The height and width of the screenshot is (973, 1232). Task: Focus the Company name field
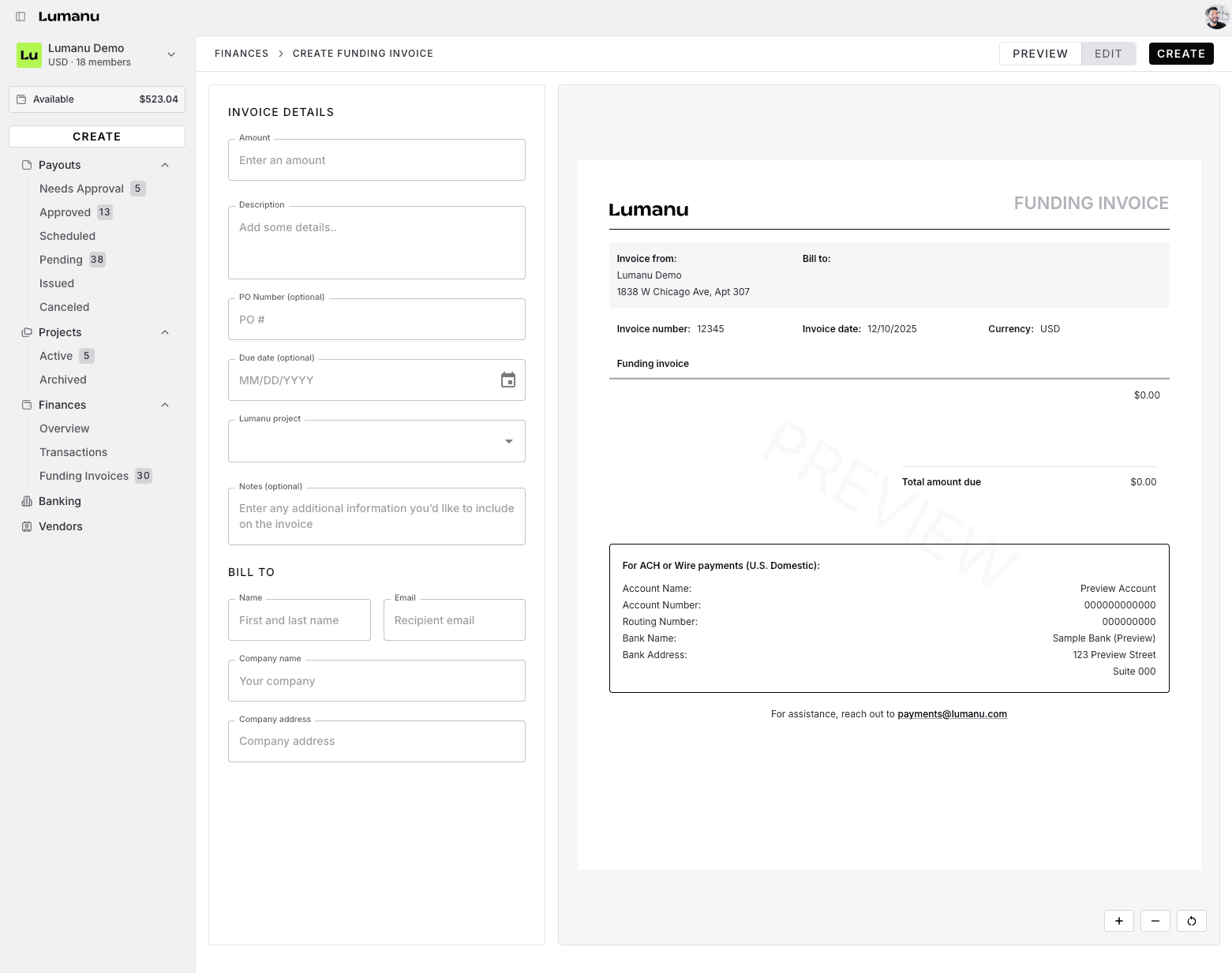tap(376, 681)
